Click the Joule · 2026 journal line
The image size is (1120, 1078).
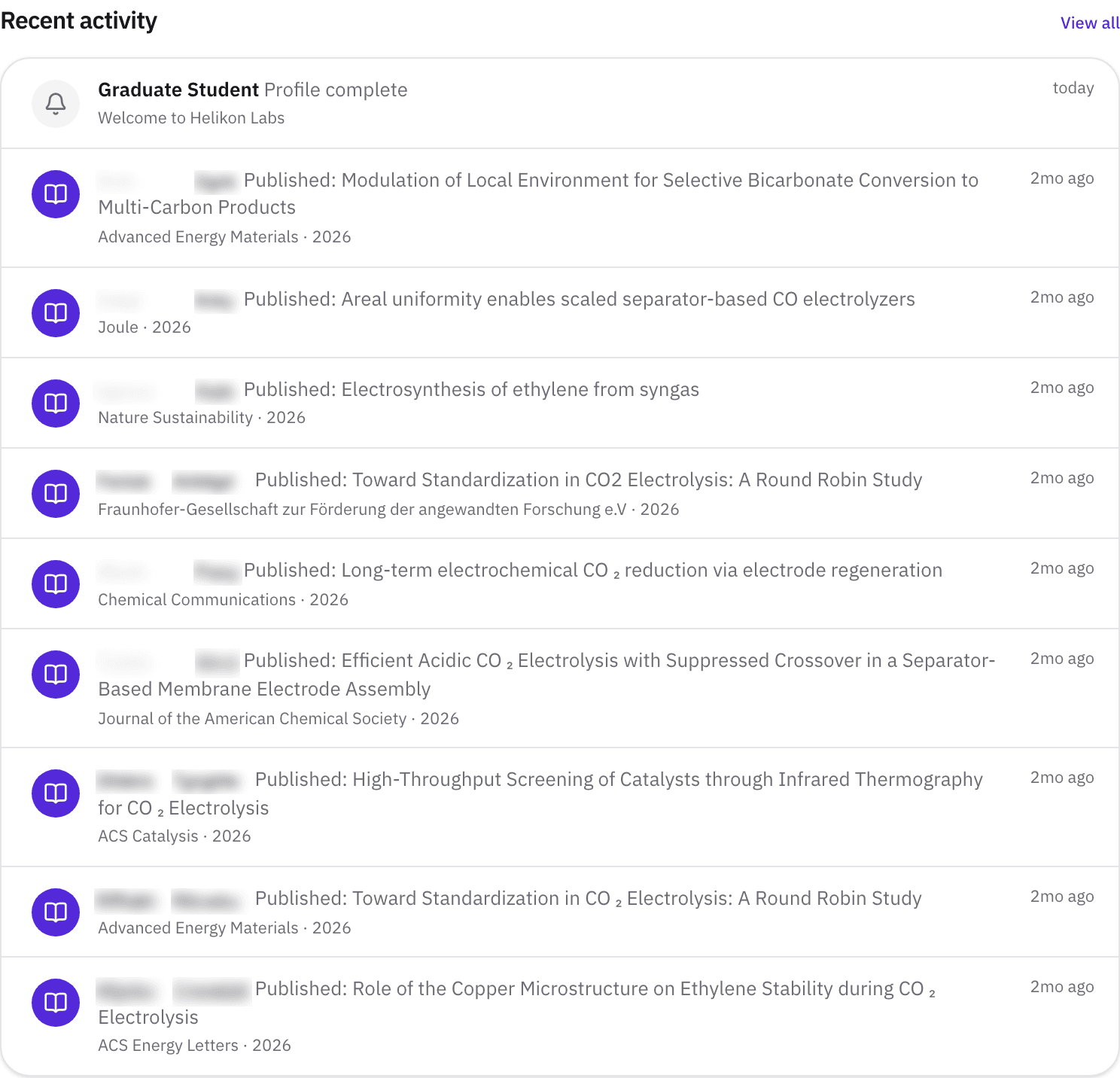click(145, 327)
